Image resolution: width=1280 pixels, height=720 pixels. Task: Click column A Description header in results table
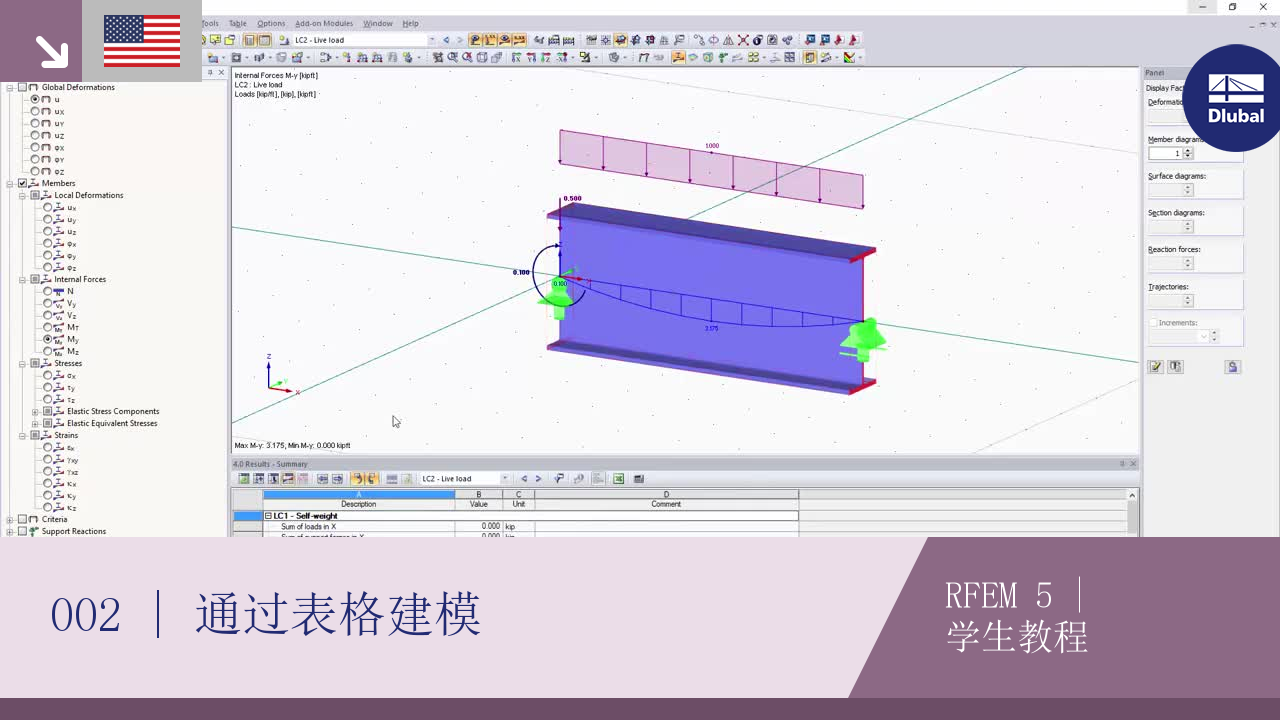359,499
